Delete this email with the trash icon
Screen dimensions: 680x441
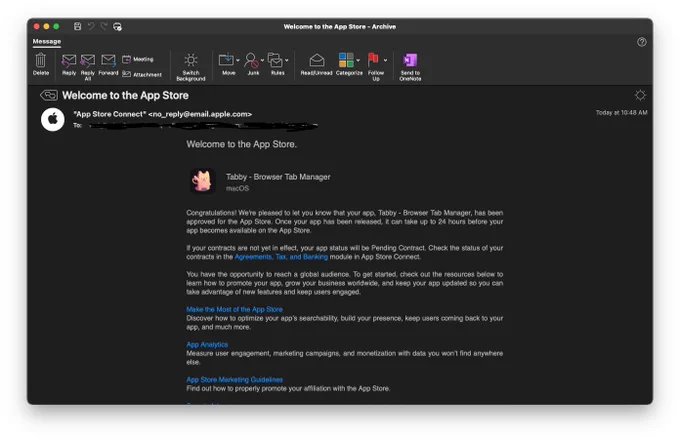pyautogui.click(x=41, y=60)
